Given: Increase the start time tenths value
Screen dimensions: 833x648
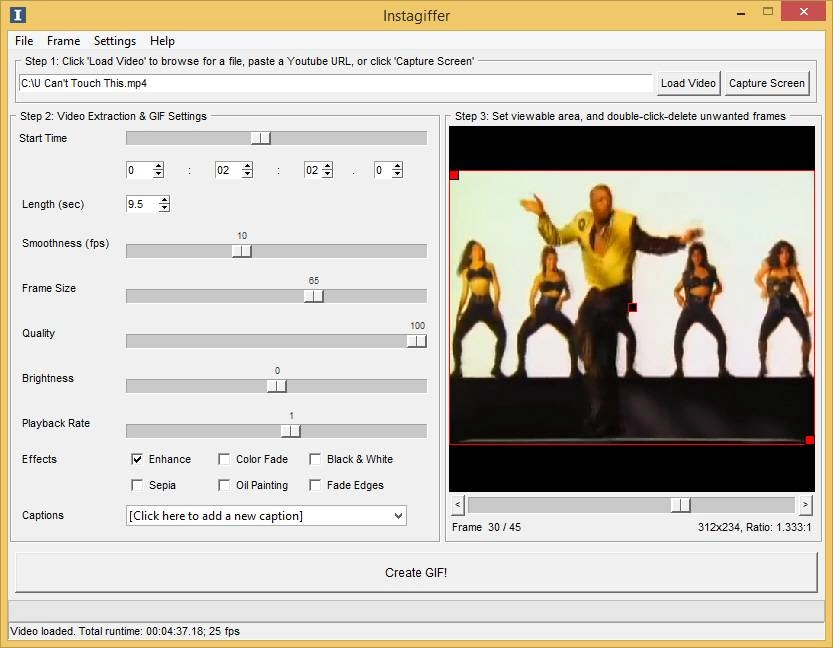Looking at the screenshot, I should [x=397, y=166].
